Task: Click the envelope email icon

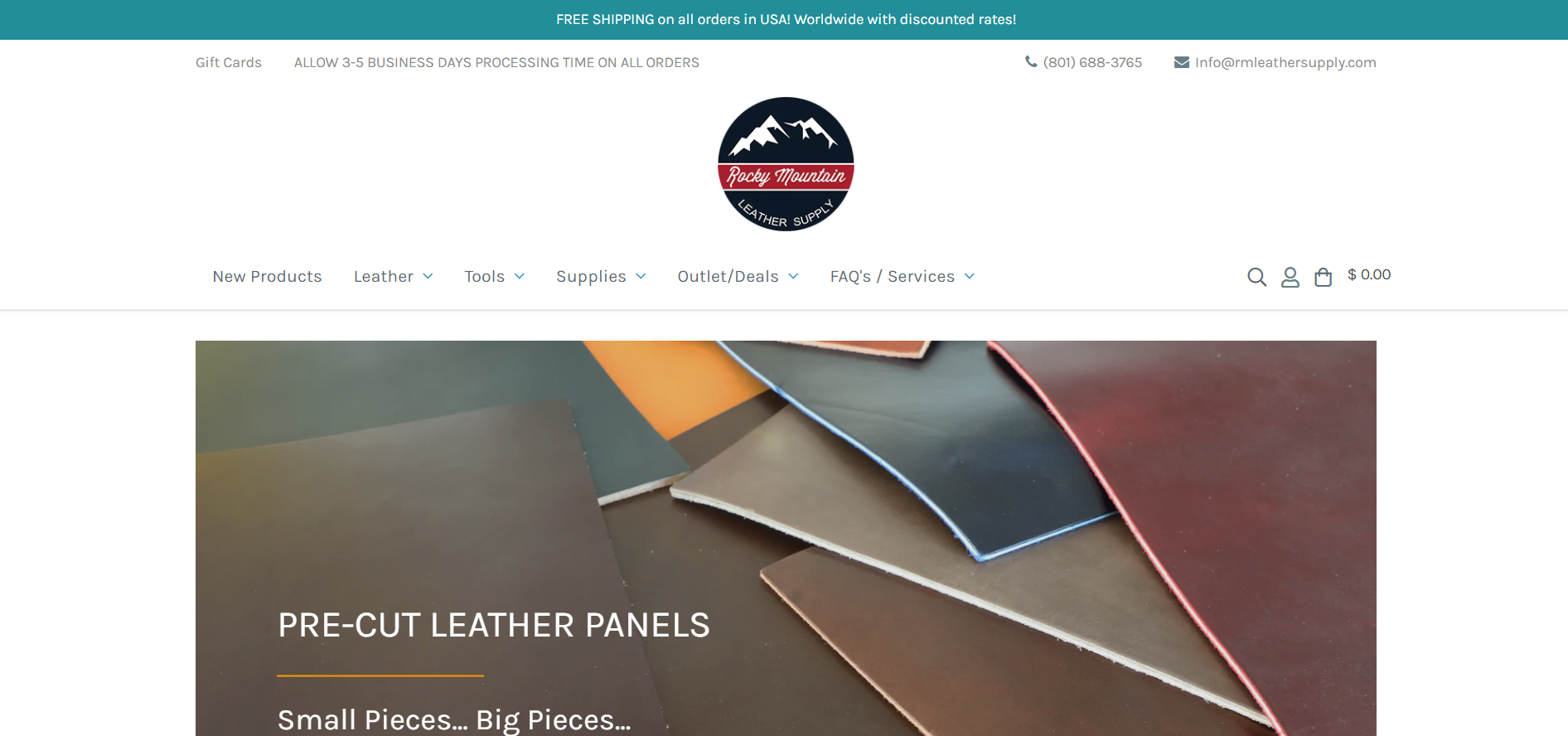Action: click(1182, 62)
